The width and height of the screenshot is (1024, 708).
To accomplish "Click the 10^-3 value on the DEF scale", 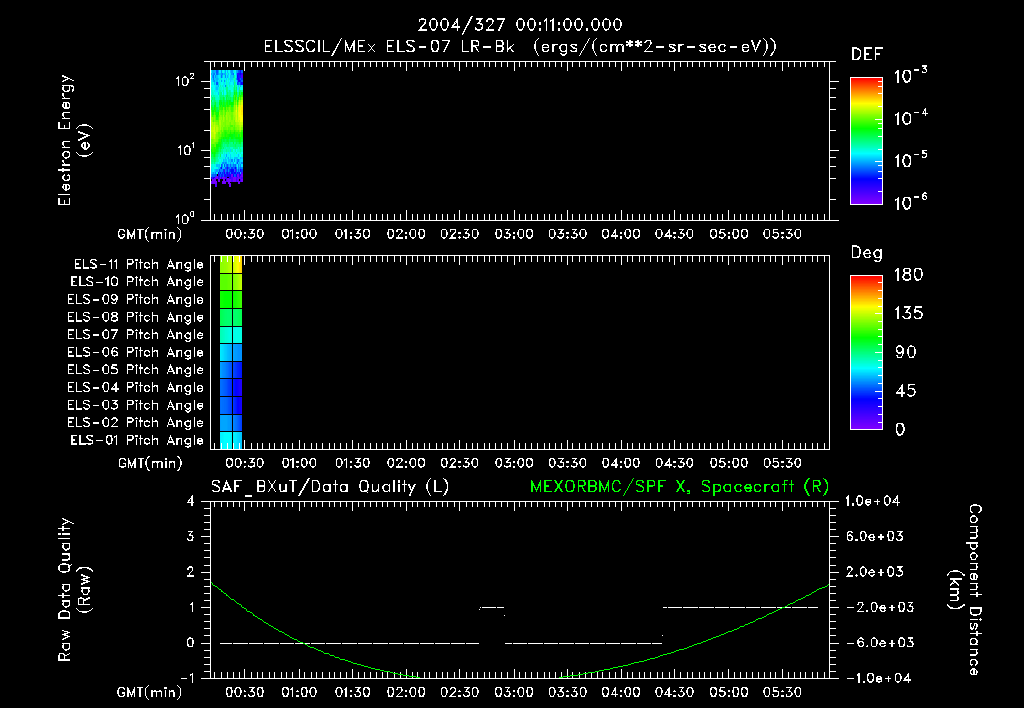I will pos(910,75).
